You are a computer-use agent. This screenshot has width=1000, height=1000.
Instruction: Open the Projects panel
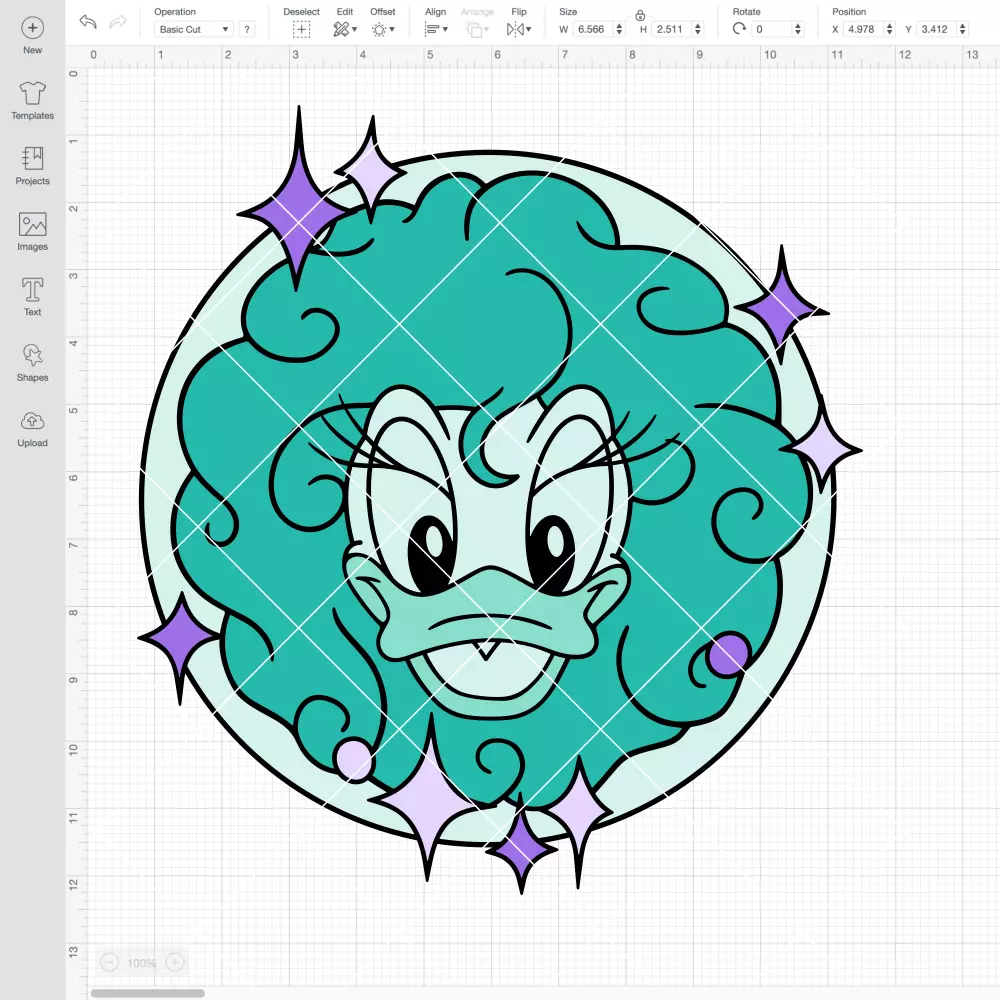[33, 166]
